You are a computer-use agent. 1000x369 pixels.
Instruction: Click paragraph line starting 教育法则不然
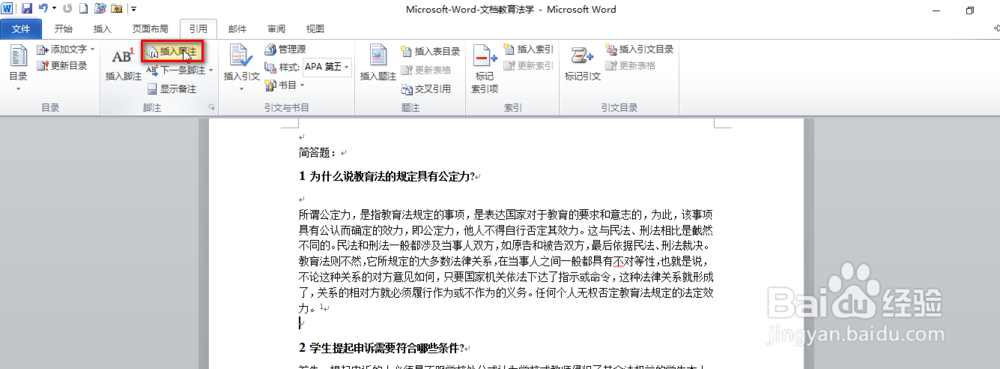pos(503,261)
